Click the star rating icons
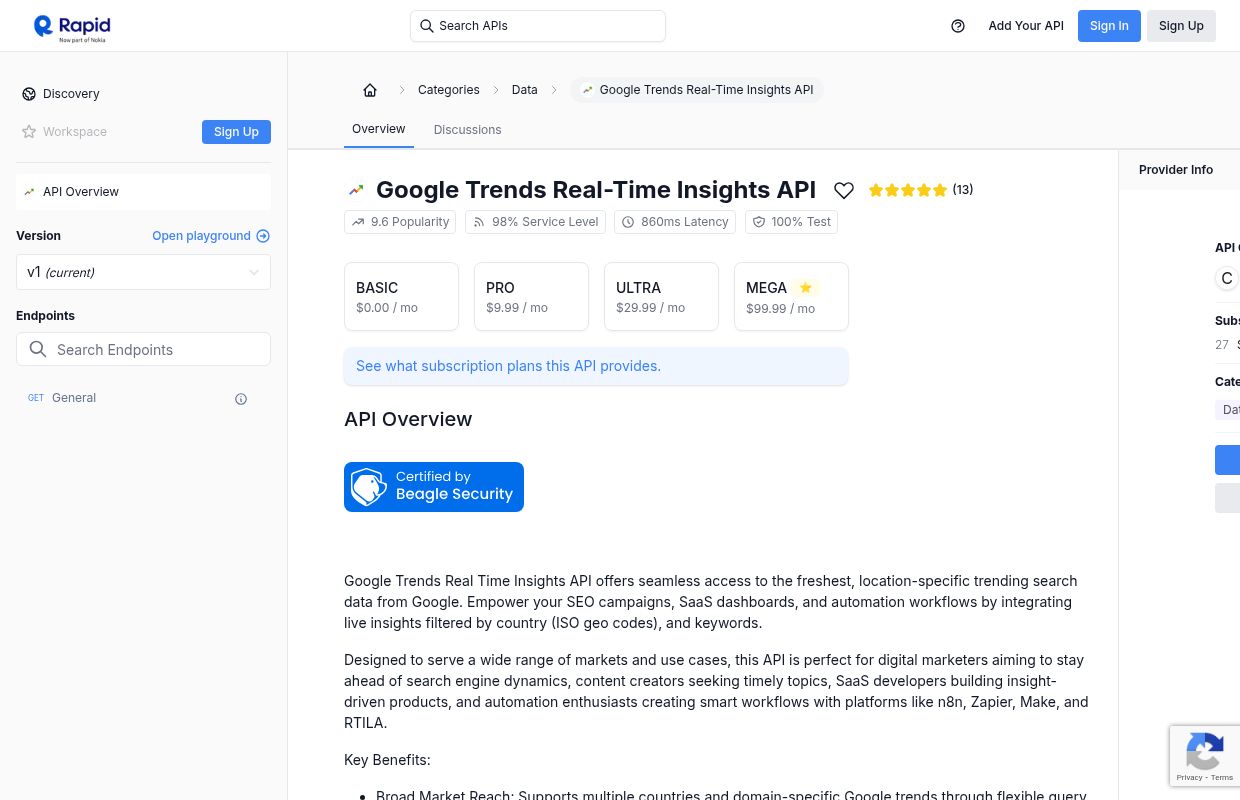 click(908, 190)
